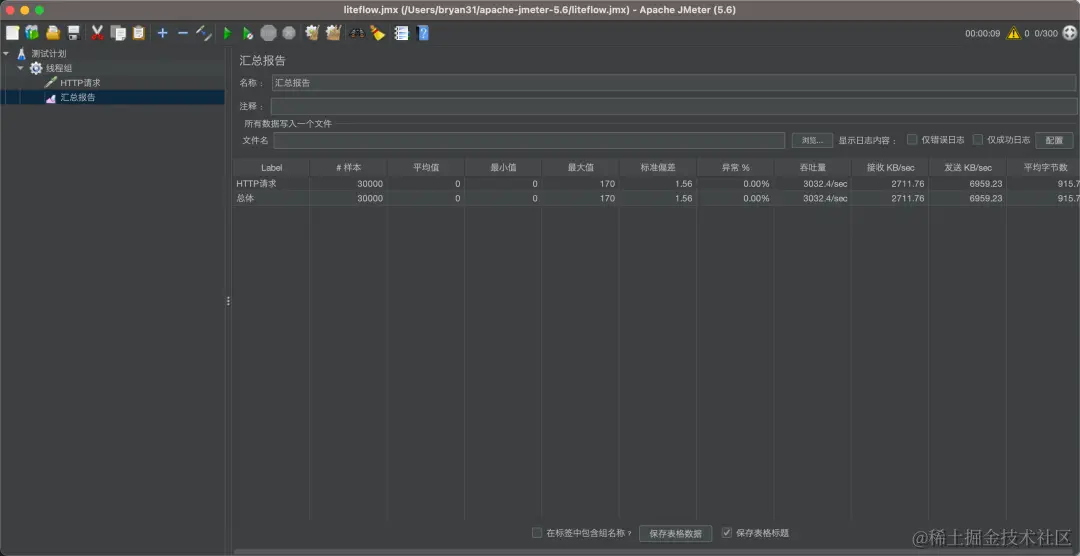
Task: Sort by 最小值 column header
Action: click(503, 167)
